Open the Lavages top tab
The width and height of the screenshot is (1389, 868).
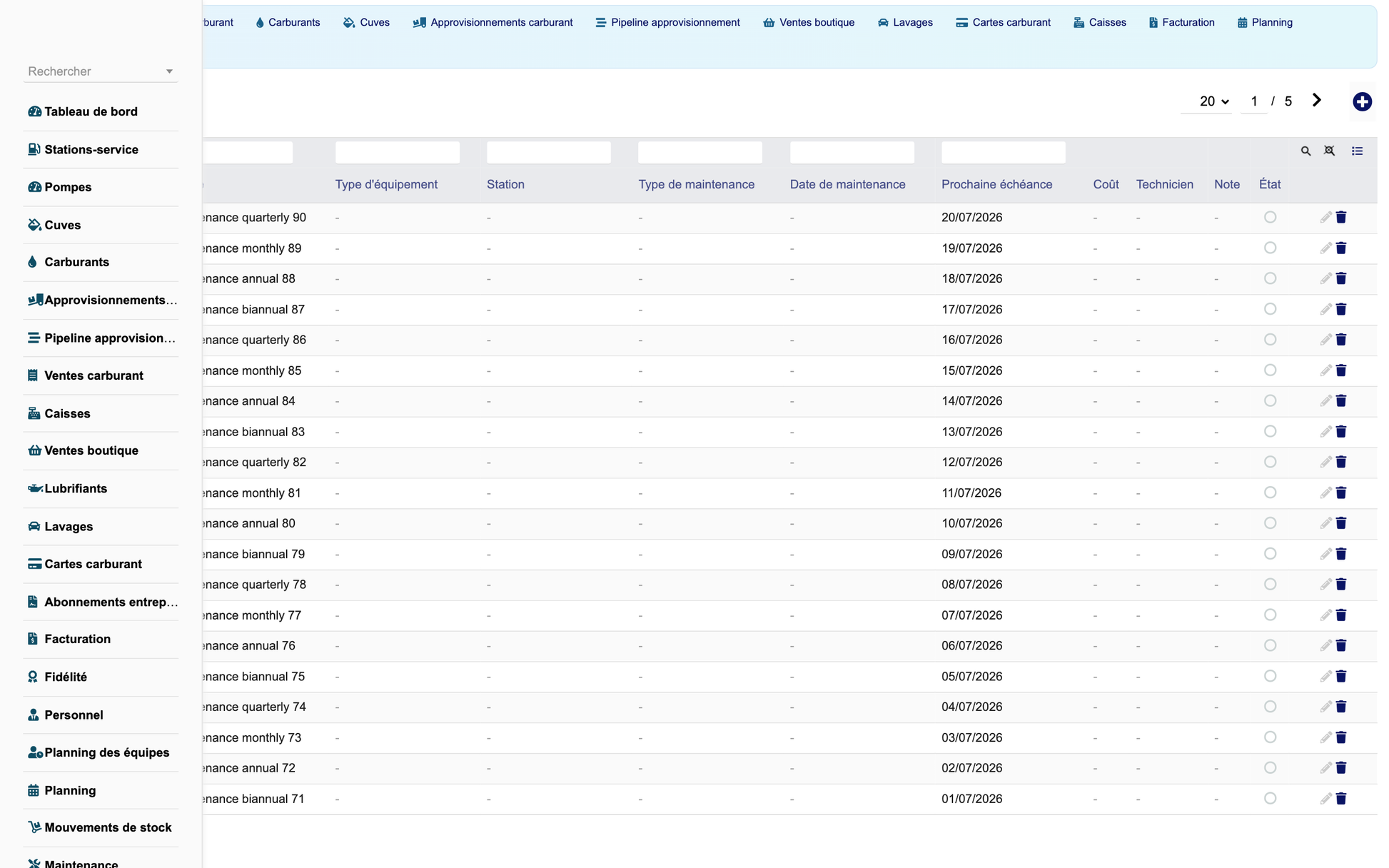coord(905,22)
